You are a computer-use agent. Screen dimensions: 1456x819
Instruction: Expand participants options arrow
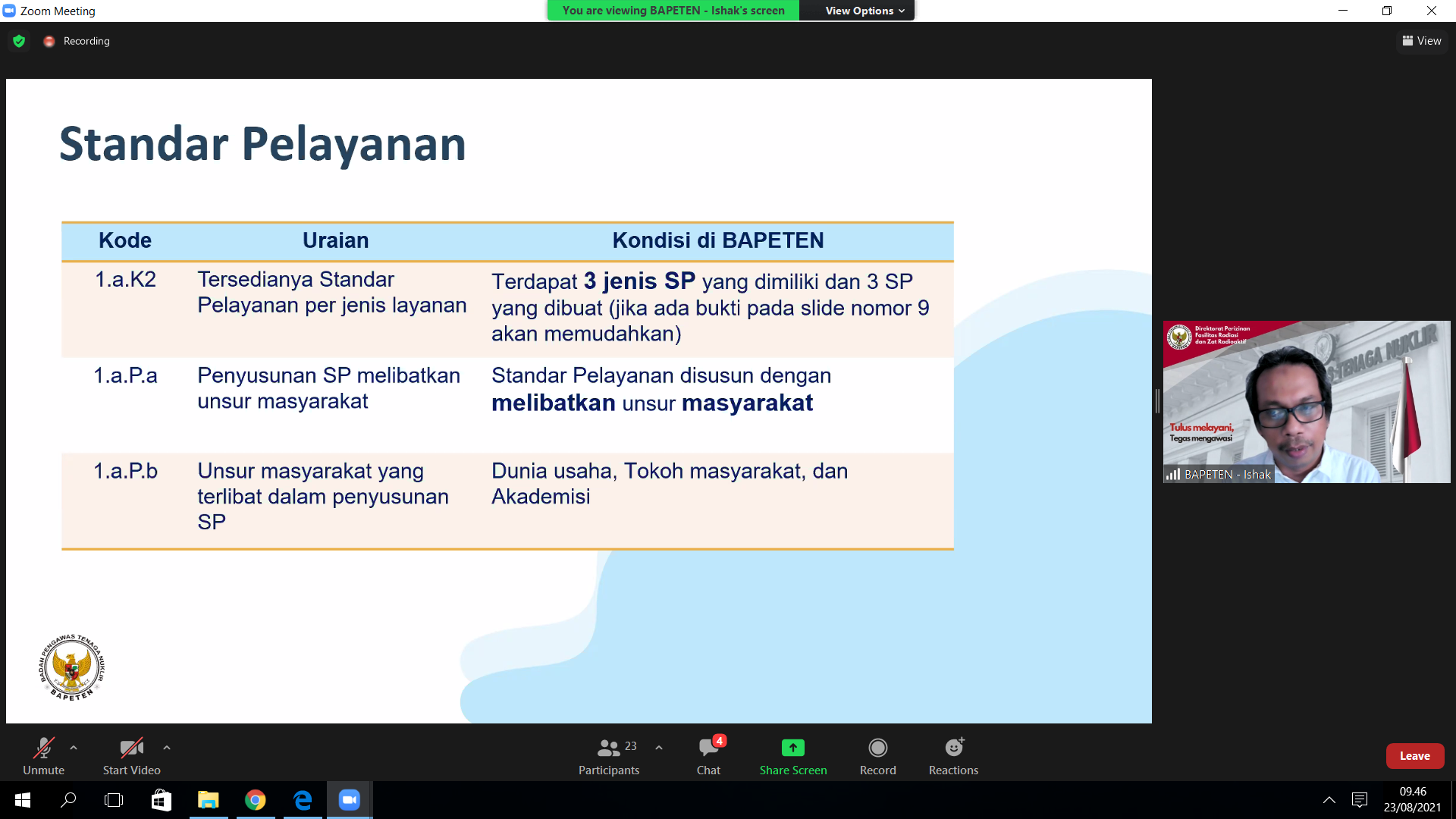tap(659, 748)
